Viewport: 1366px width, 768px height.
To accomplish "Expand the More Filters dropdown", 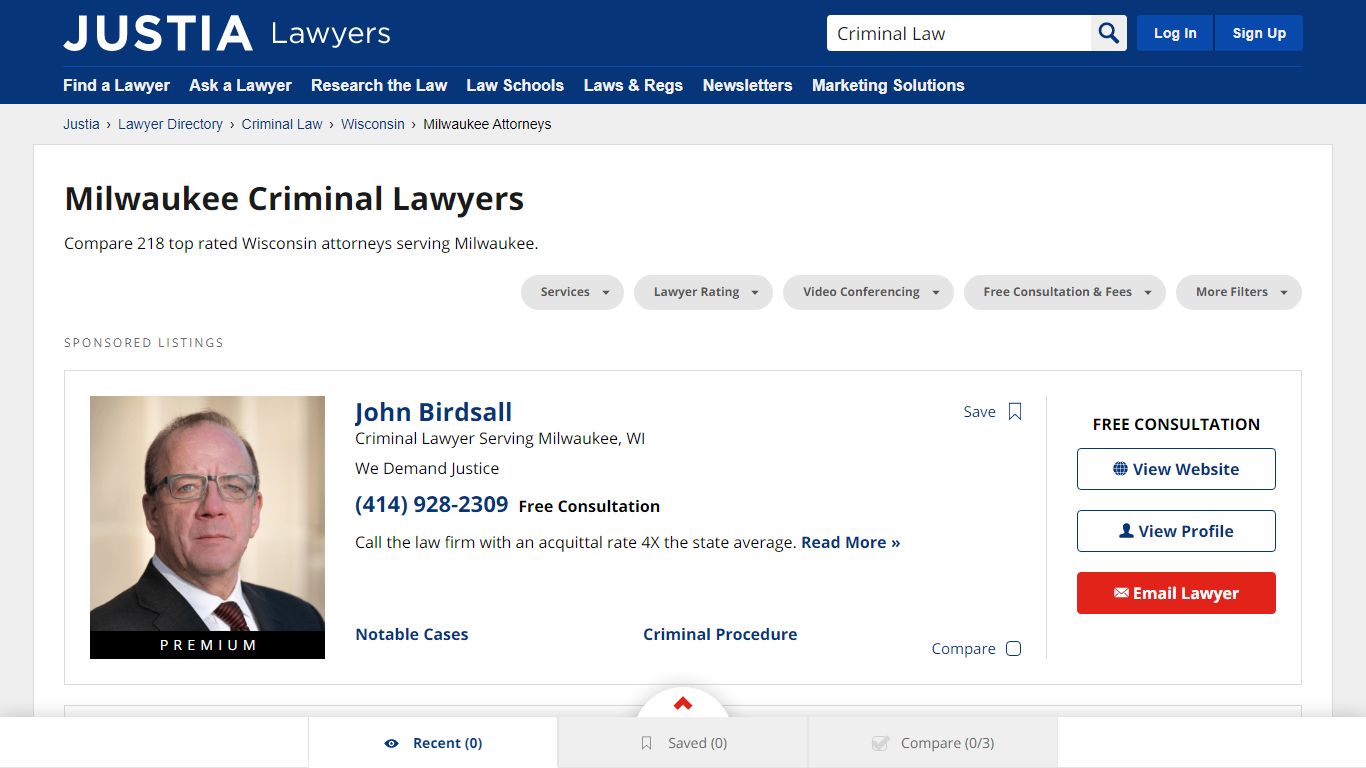I will 1239,292.
